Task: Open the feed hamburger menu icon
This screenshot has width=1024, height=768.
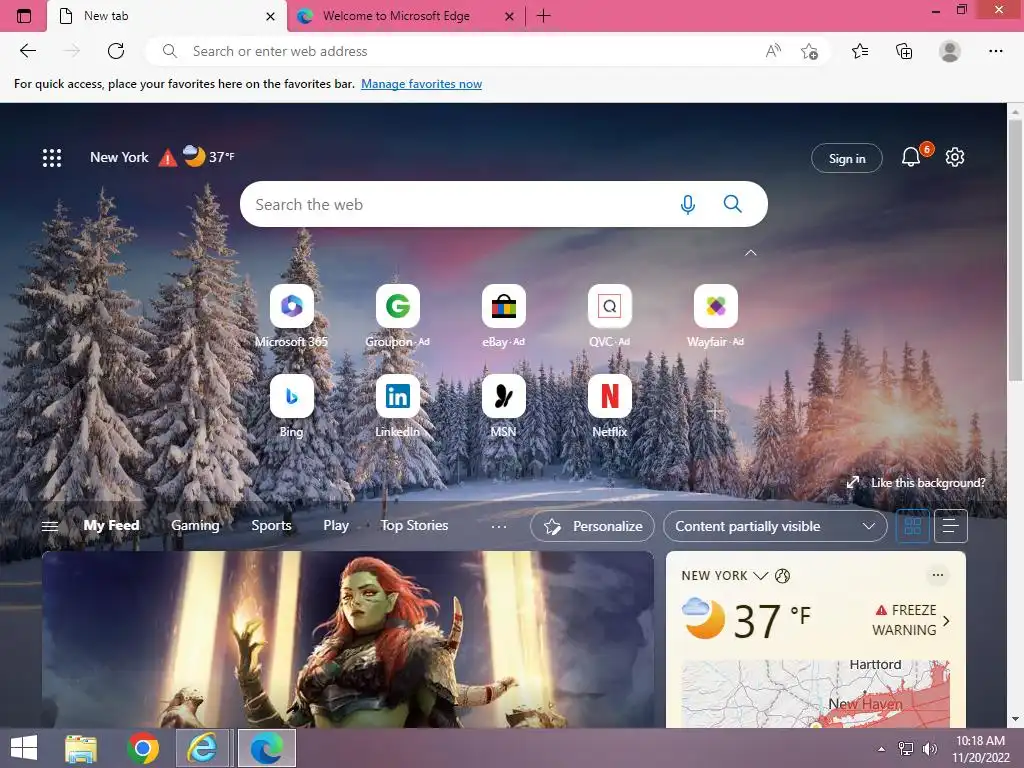Action: [50, 526]
